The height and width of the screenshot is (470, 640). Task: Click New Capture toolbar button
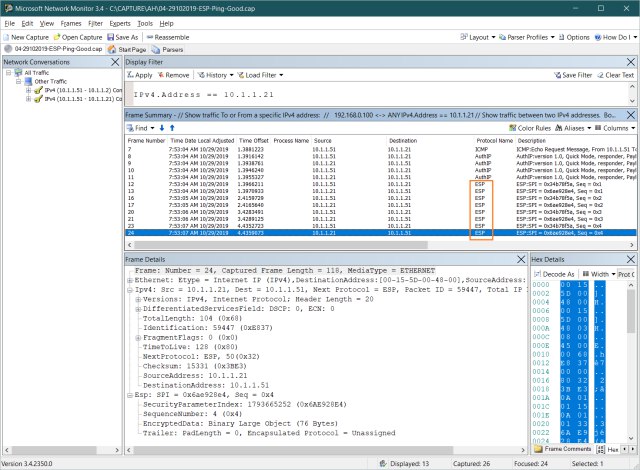point(26,37)
